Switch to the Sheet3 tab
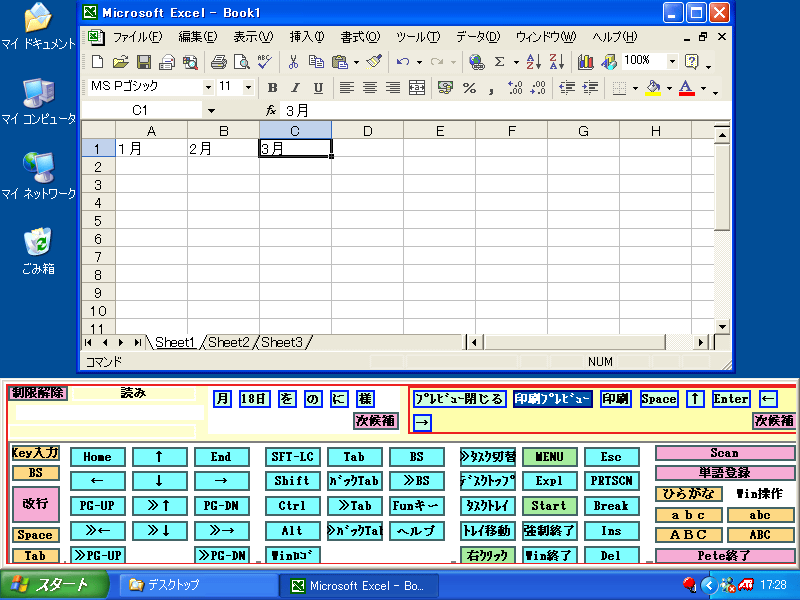800x600 pixels. [x=282, y=342]
